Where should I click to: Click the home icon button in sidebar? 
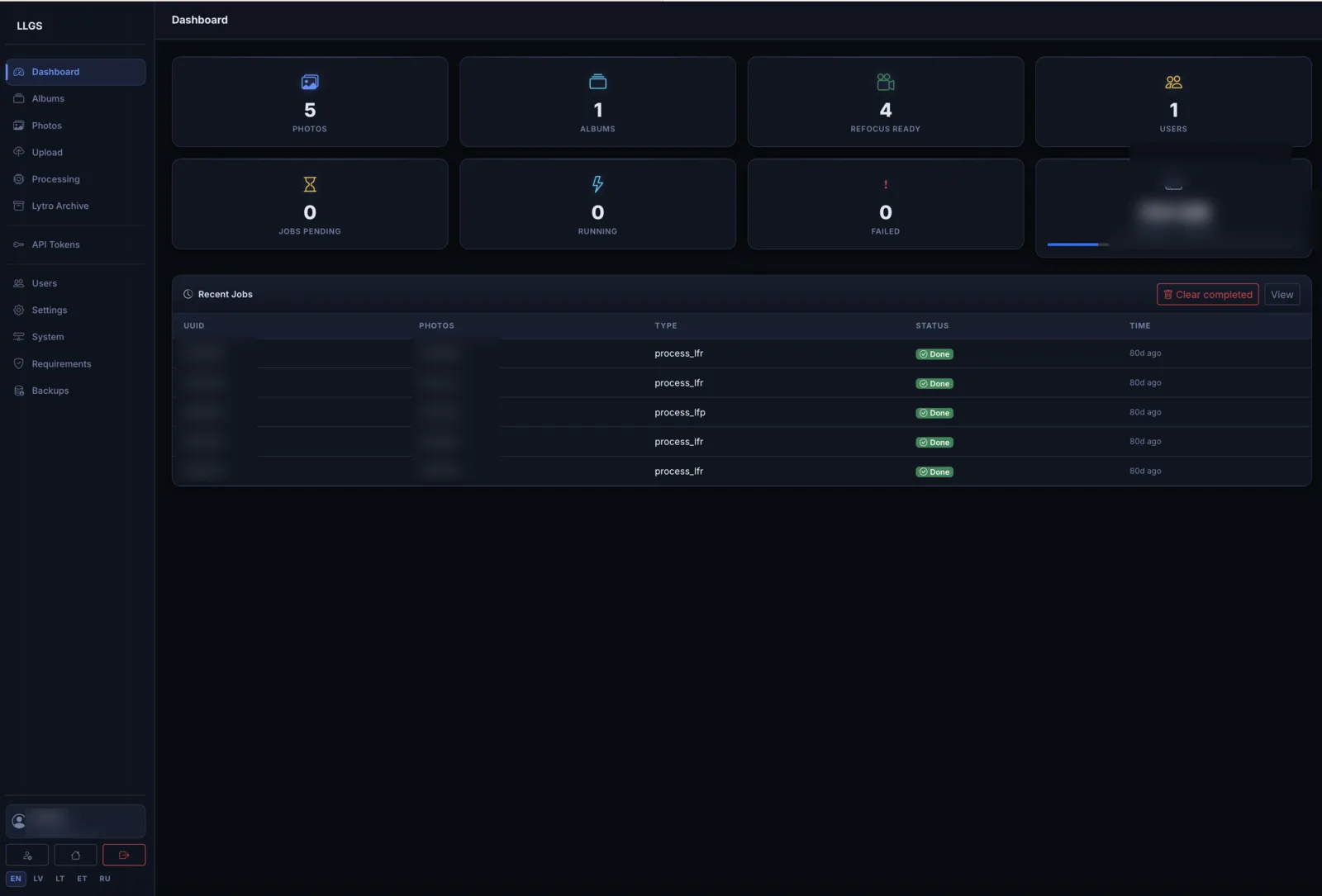(x=75, y=855)
